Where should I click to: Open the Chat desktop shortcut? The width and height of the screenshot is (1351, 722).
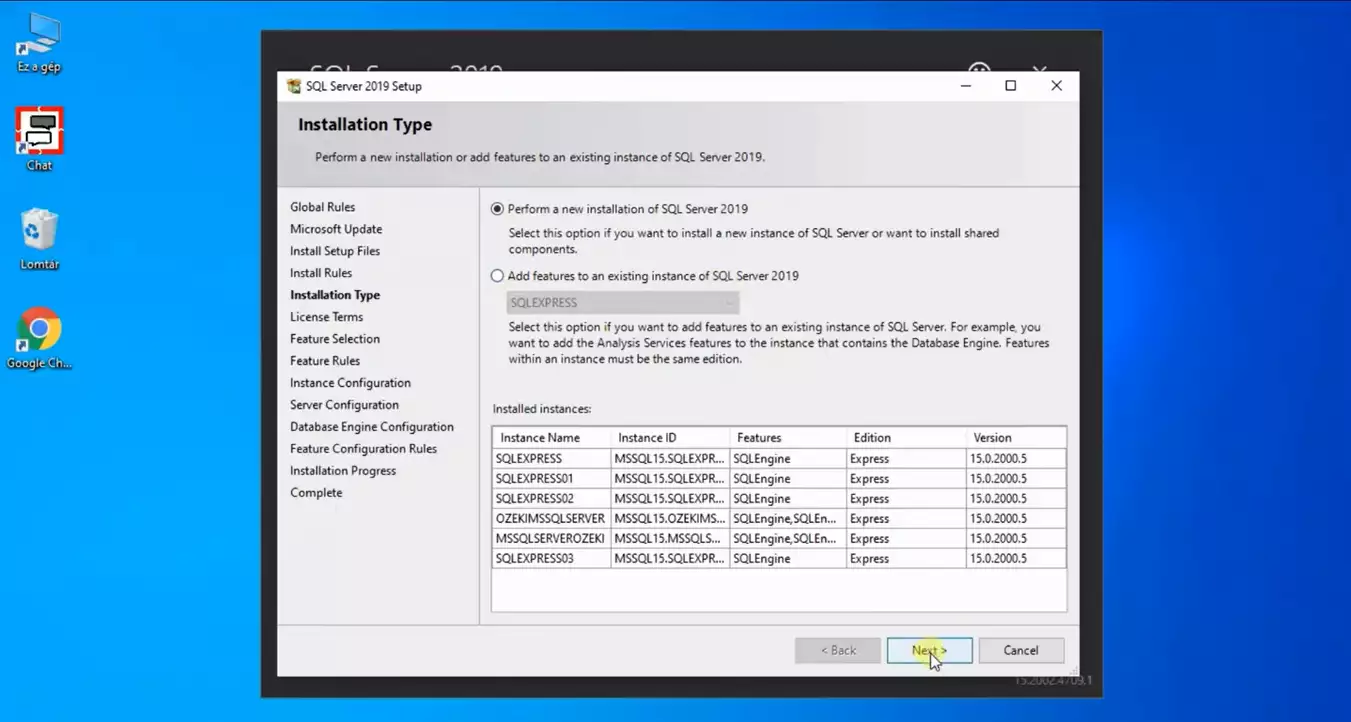tap(39, 139)
